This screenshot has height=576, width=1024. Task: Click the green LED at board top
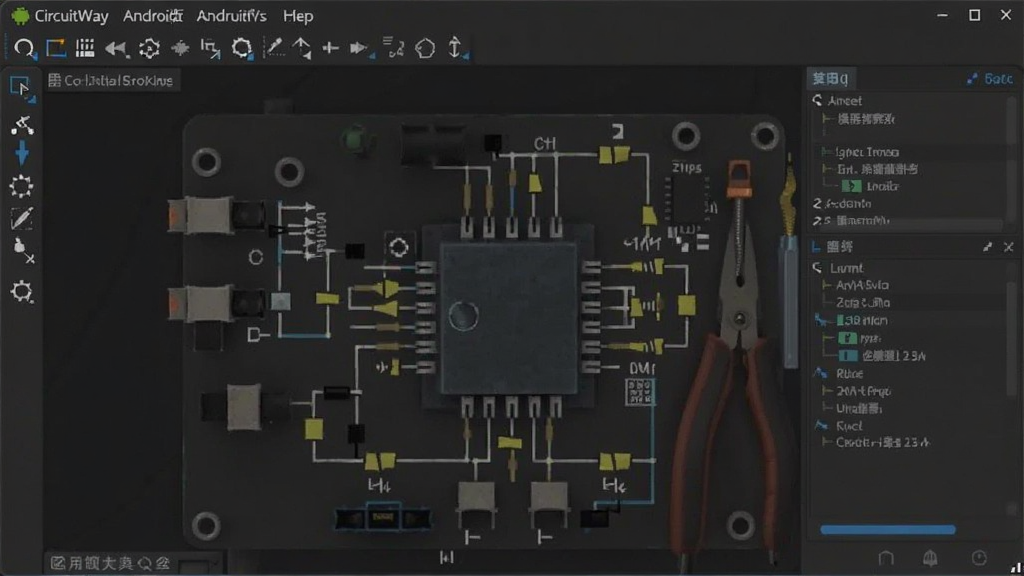coord(355,139)
